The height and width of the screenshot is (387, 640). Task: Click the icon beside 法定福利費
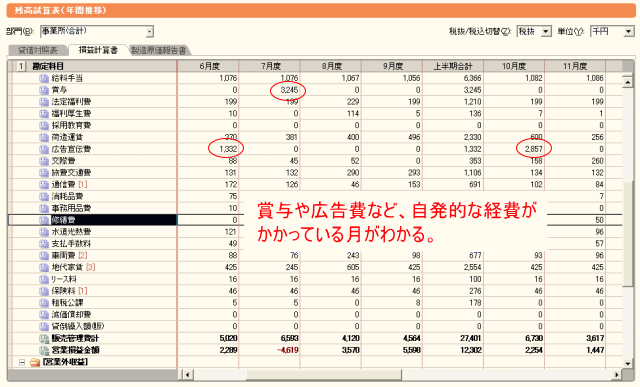[x=44, y=102]
